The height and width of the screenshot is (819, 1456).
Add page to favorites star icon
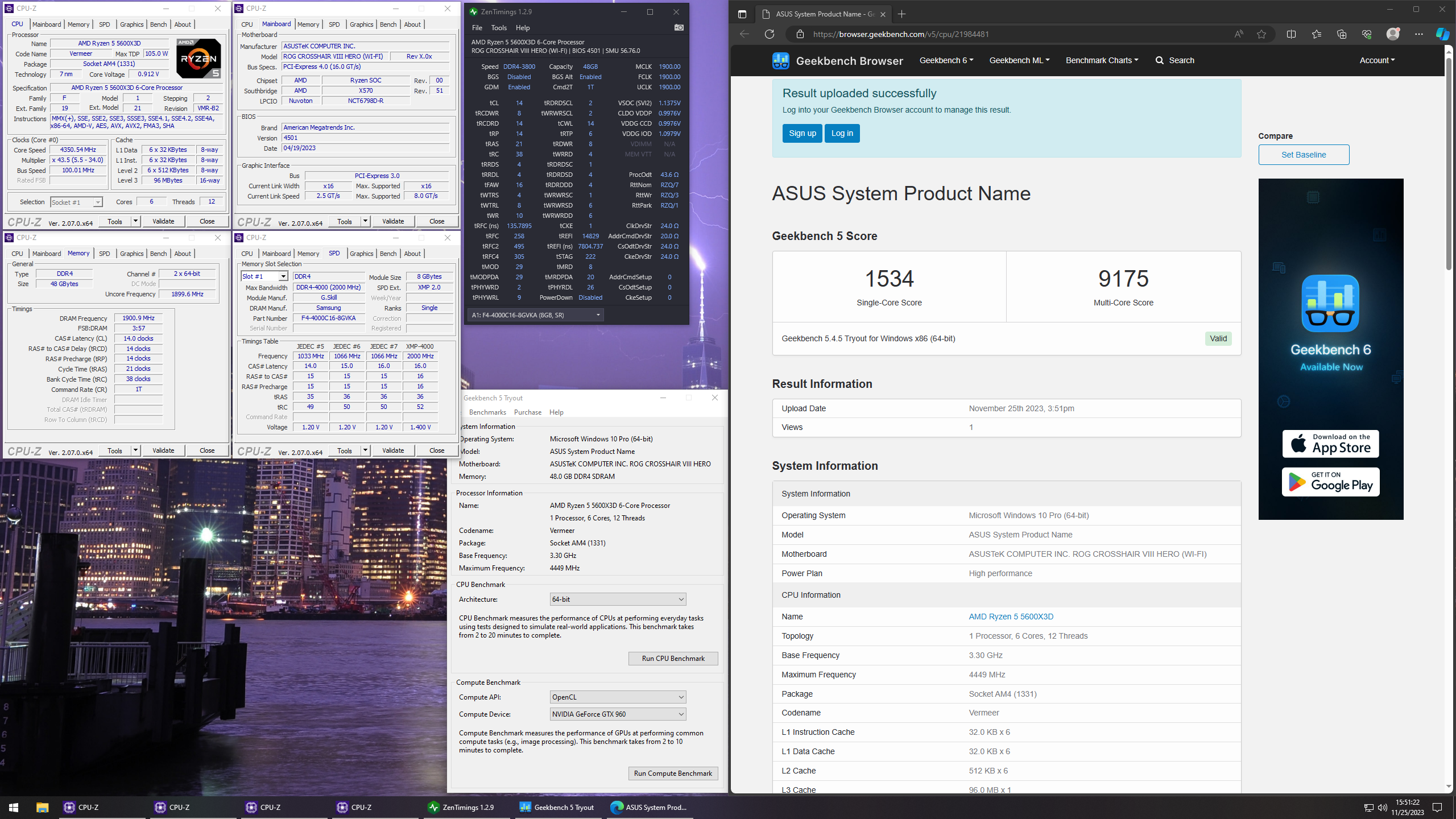(1261, 34)
